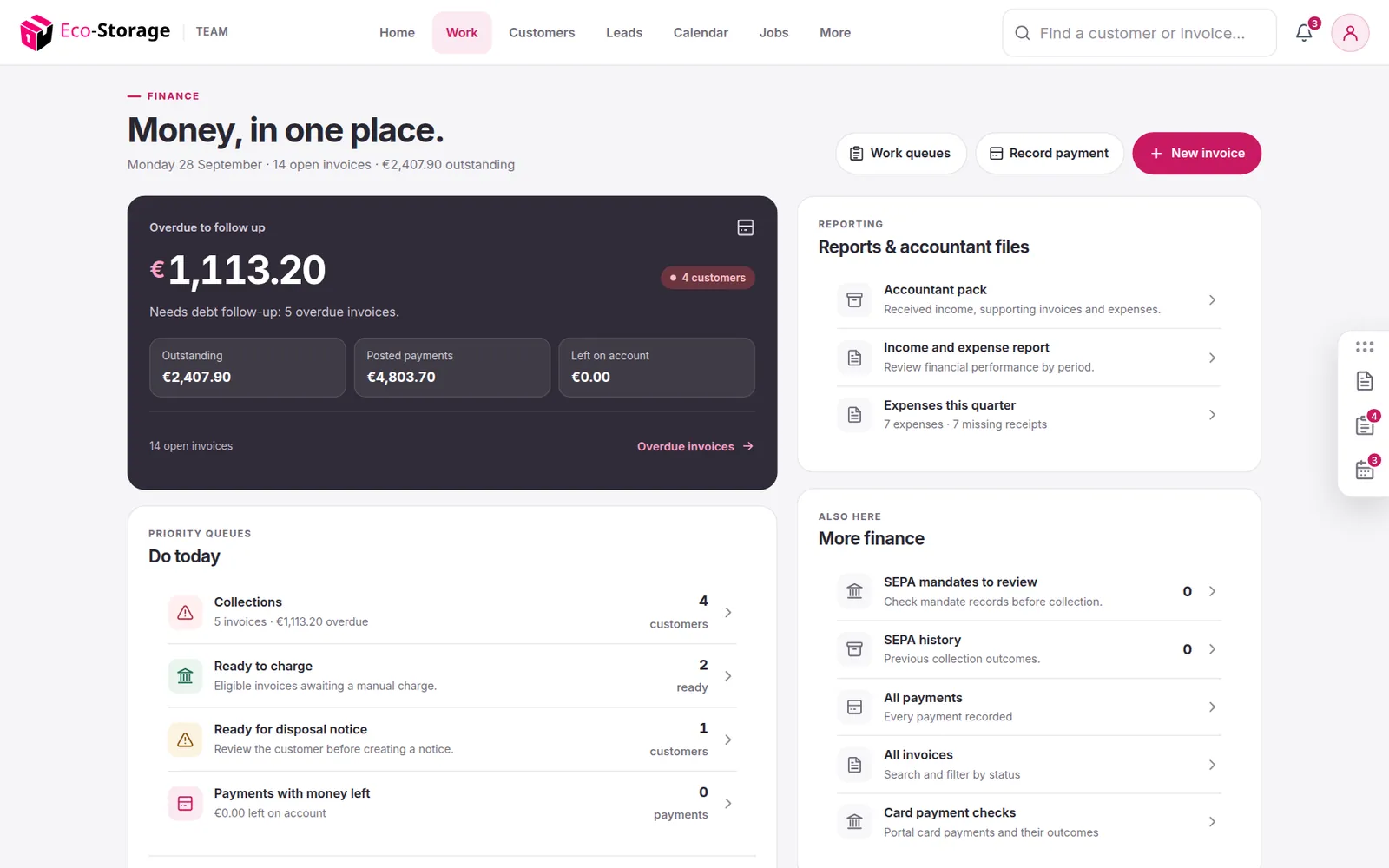Screen dimensions: 1389x868
Task: Open the document icon in side dock
Action: coord(1365,381)
